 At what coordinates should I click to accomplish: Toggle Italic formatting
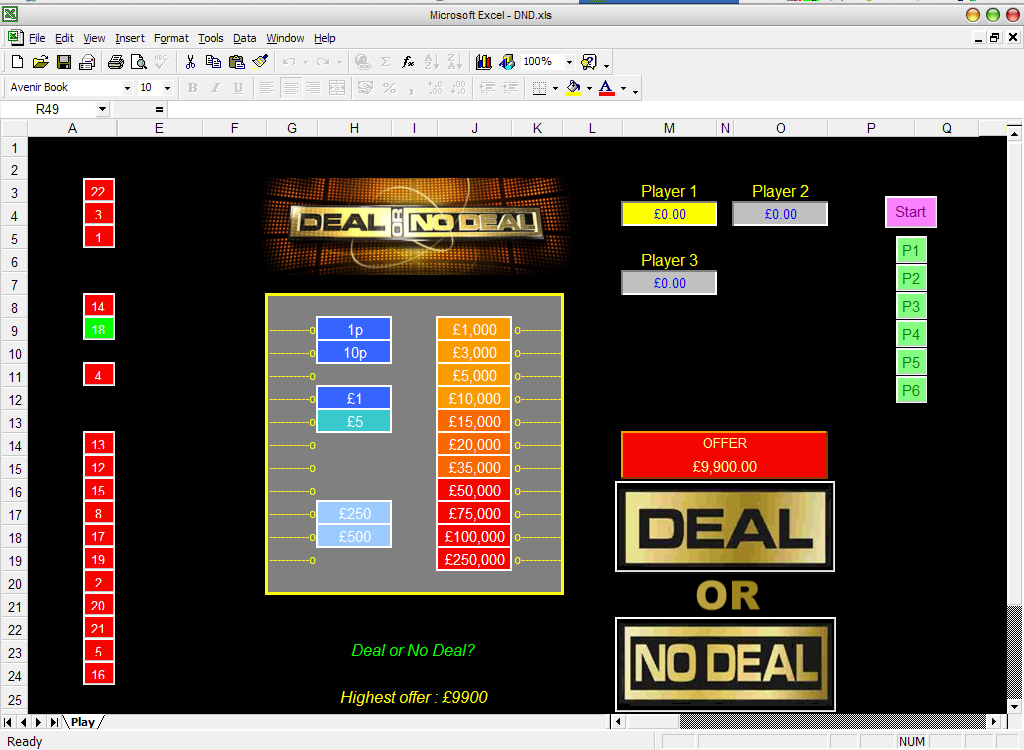[x=215, y=88]
